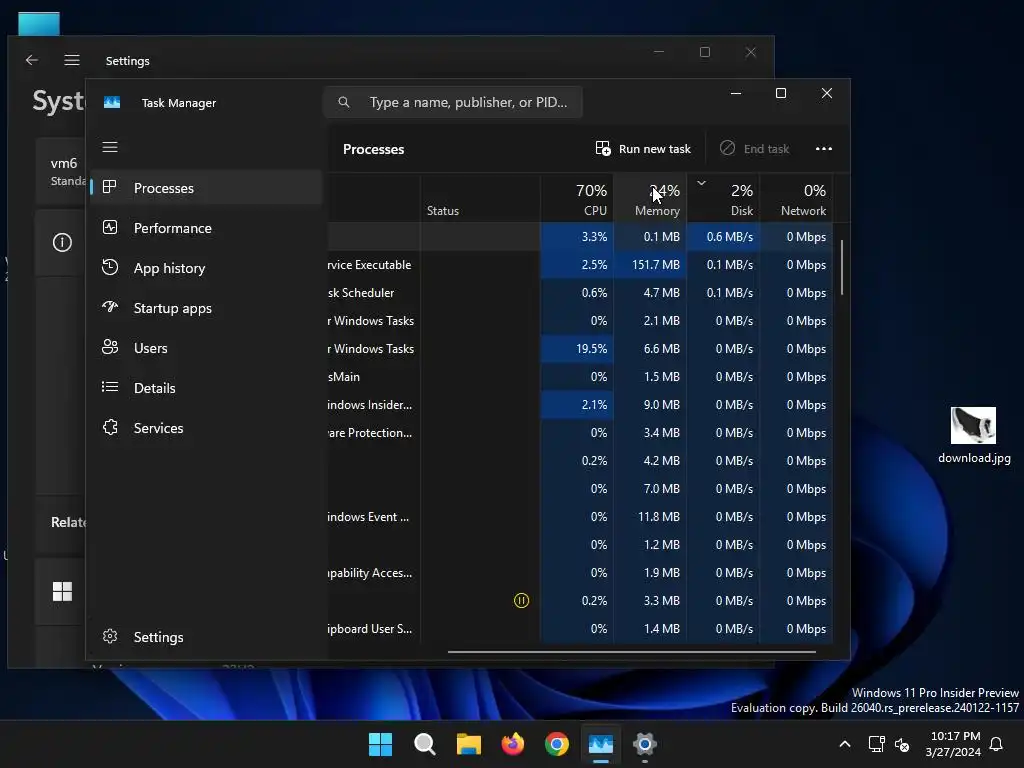The image size is (1024, 768).
Task: Select the 'pability Acces...' process row
Action: point(579,573)
